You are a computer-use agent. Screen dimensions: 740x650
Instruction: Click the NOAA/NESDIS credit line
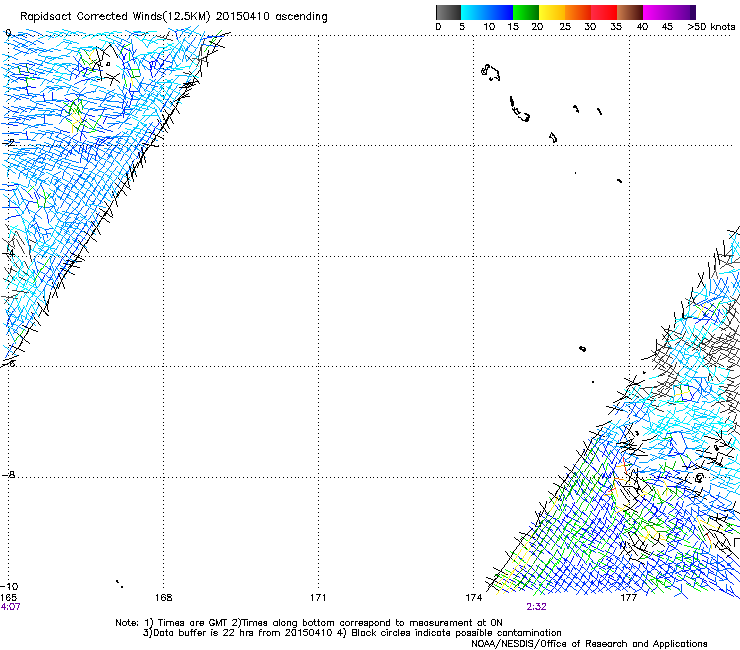coord(589,644)
